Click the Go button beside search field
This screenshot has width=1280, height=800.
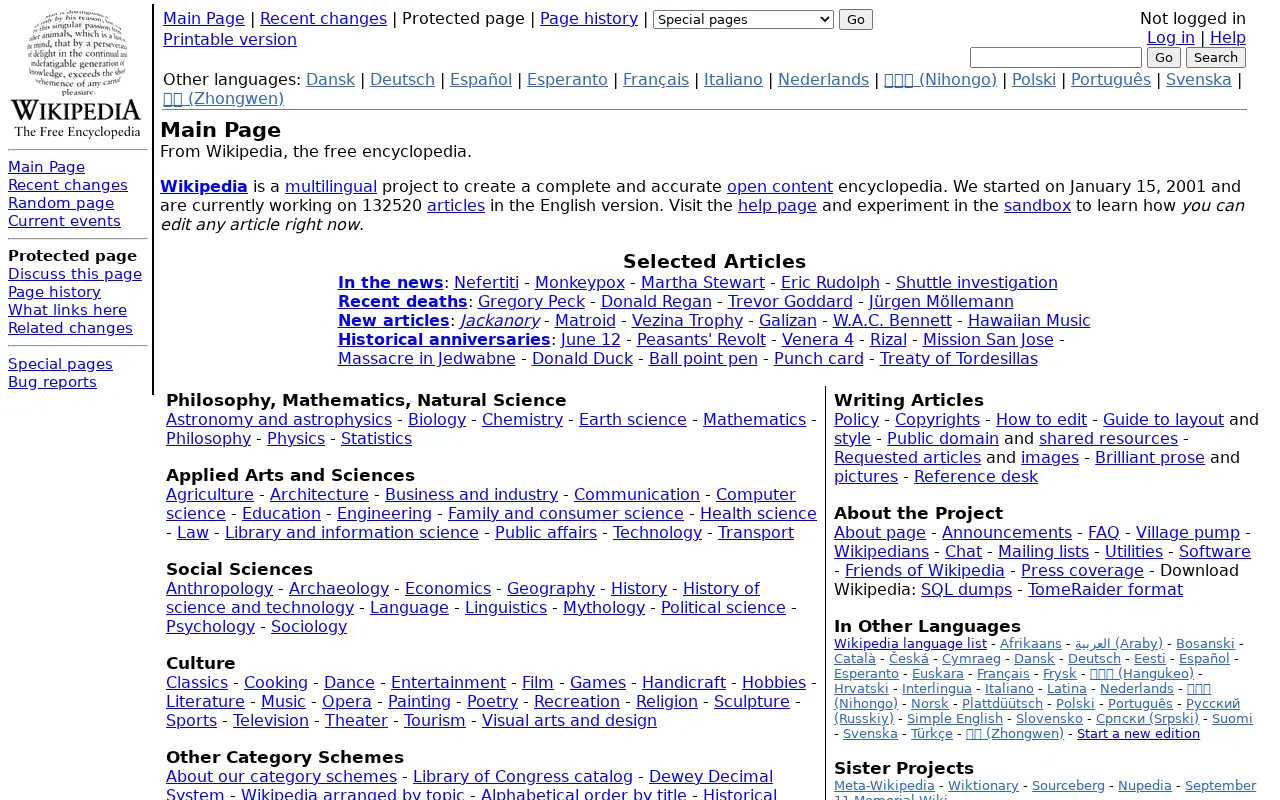click(1164, 57)
